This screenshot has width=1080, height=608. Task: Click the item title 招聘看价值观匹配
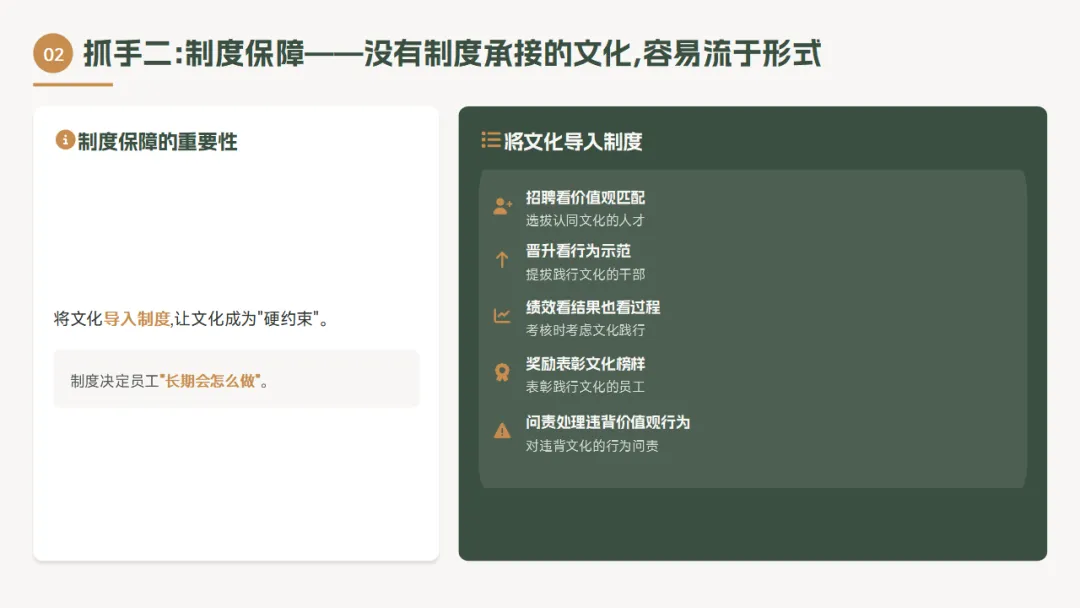[585, 198]
